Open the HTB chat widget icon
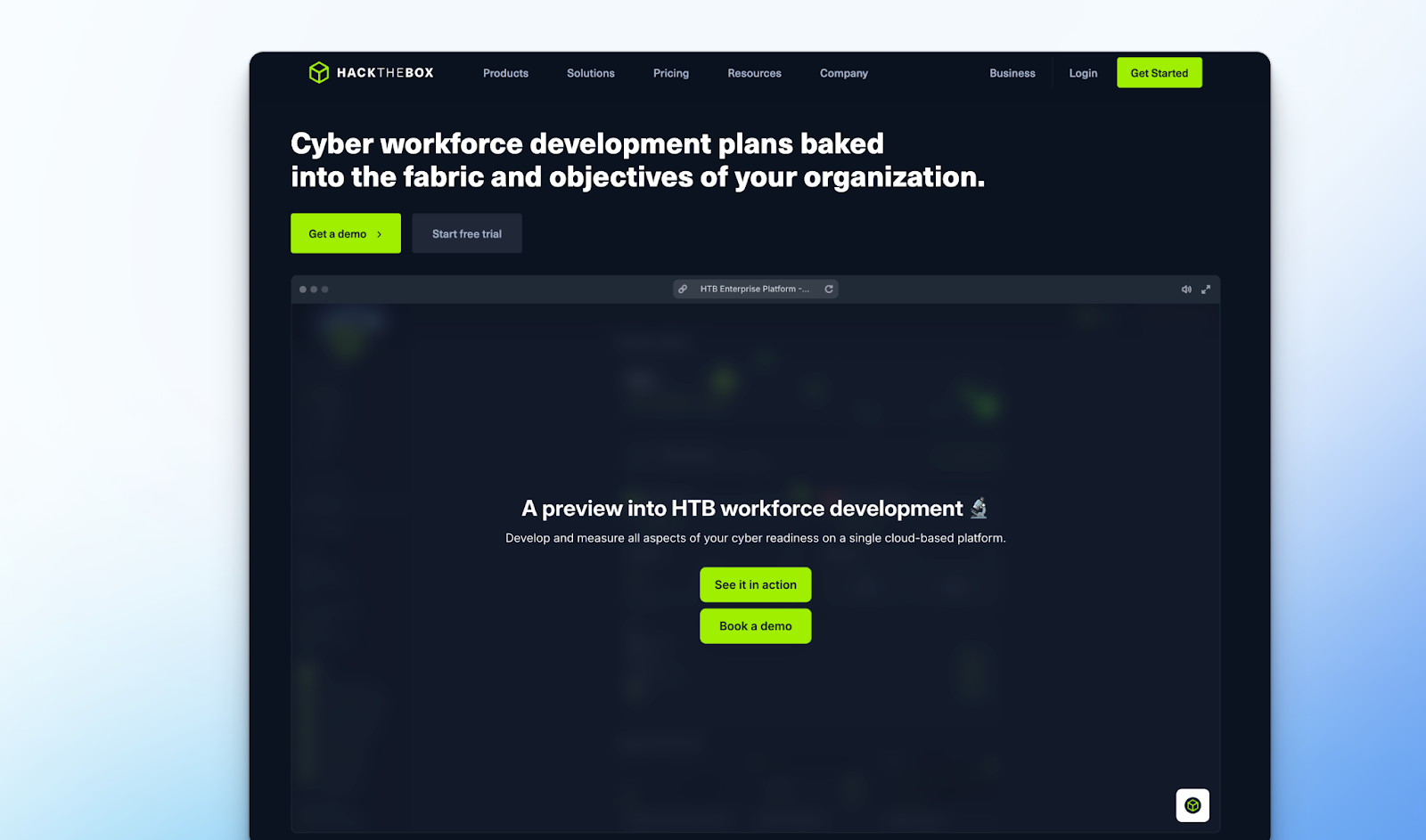The height and width of the screenshot is (840, 1426). (1192, 805)
